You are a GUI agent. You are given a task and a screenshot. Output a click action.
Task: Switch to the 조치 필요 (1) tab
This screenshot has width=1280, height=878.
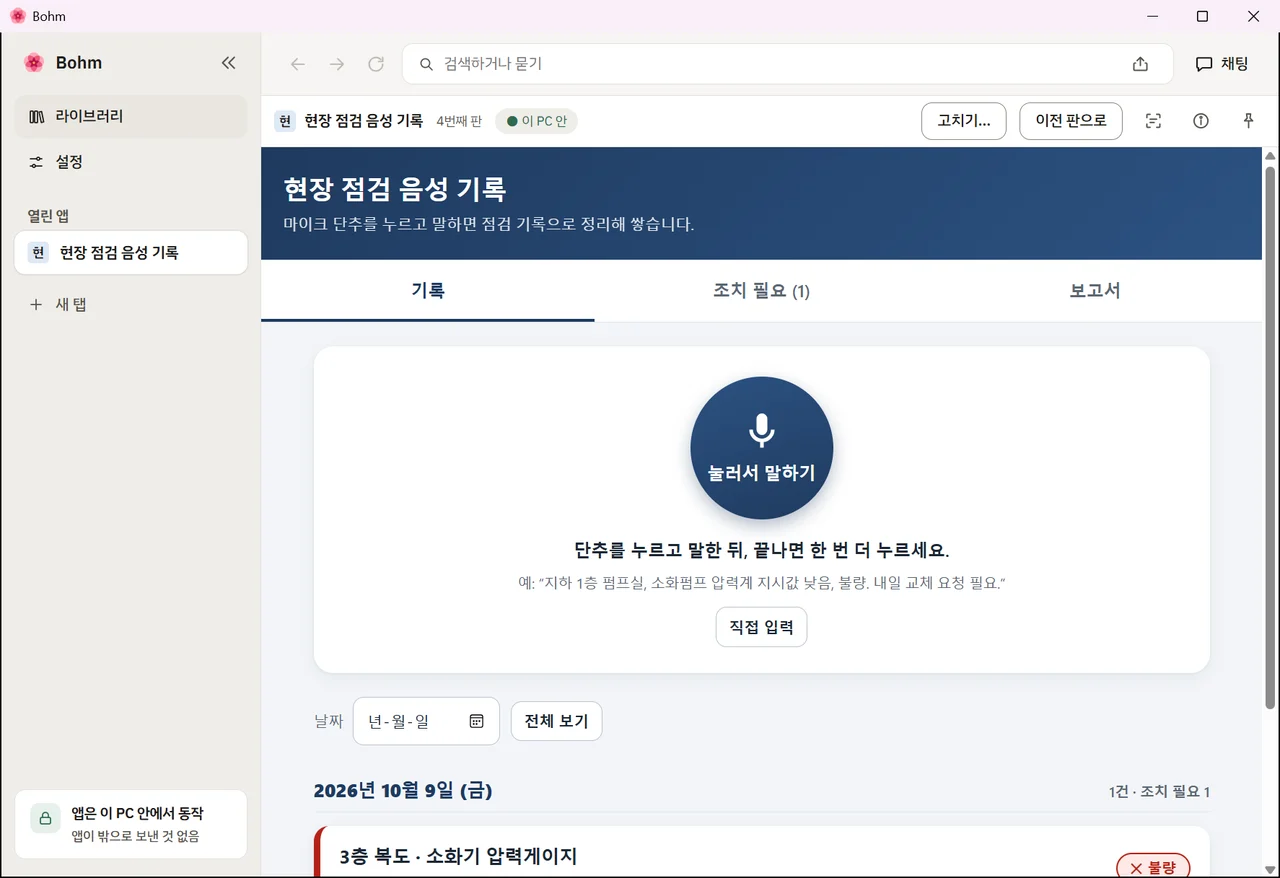click(761, 291)
